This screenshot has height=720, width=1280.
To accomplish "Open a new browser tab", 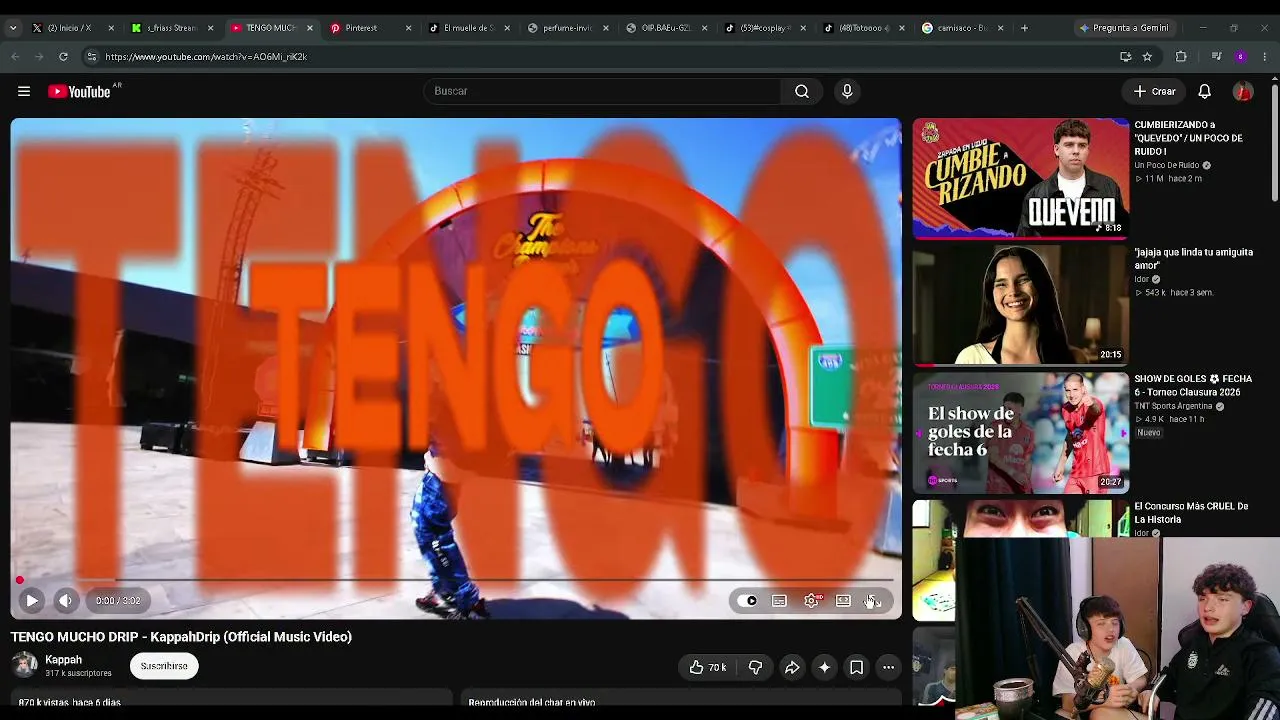I will (x=1024, y=28).
